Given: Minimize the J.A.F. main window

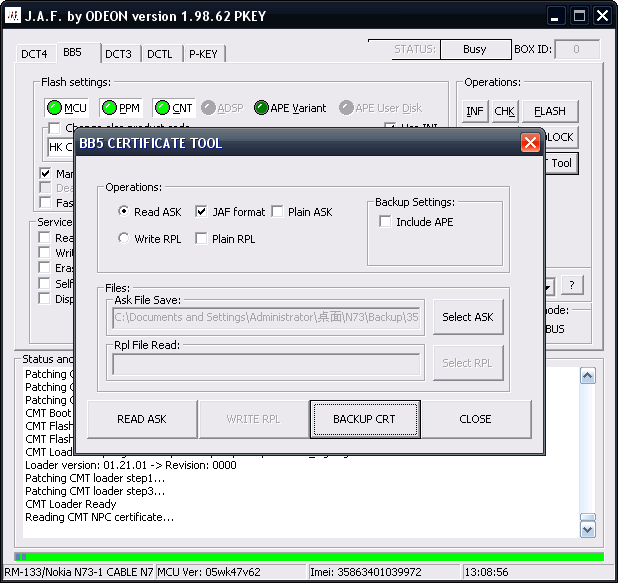Looking at the screenshot, I should coord(555,16).
